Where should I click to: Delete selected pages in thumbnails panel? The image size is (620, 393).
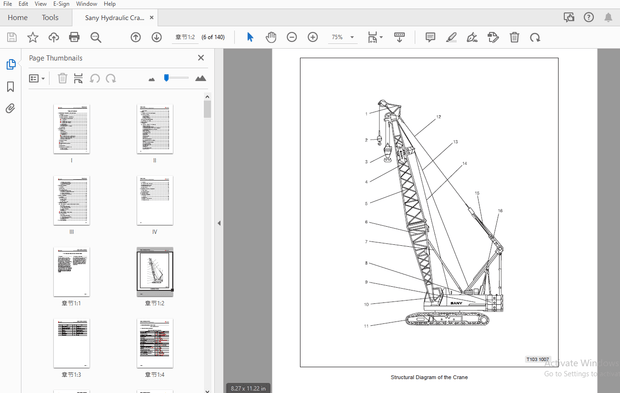pyautogui.click(x=62, y=78)
